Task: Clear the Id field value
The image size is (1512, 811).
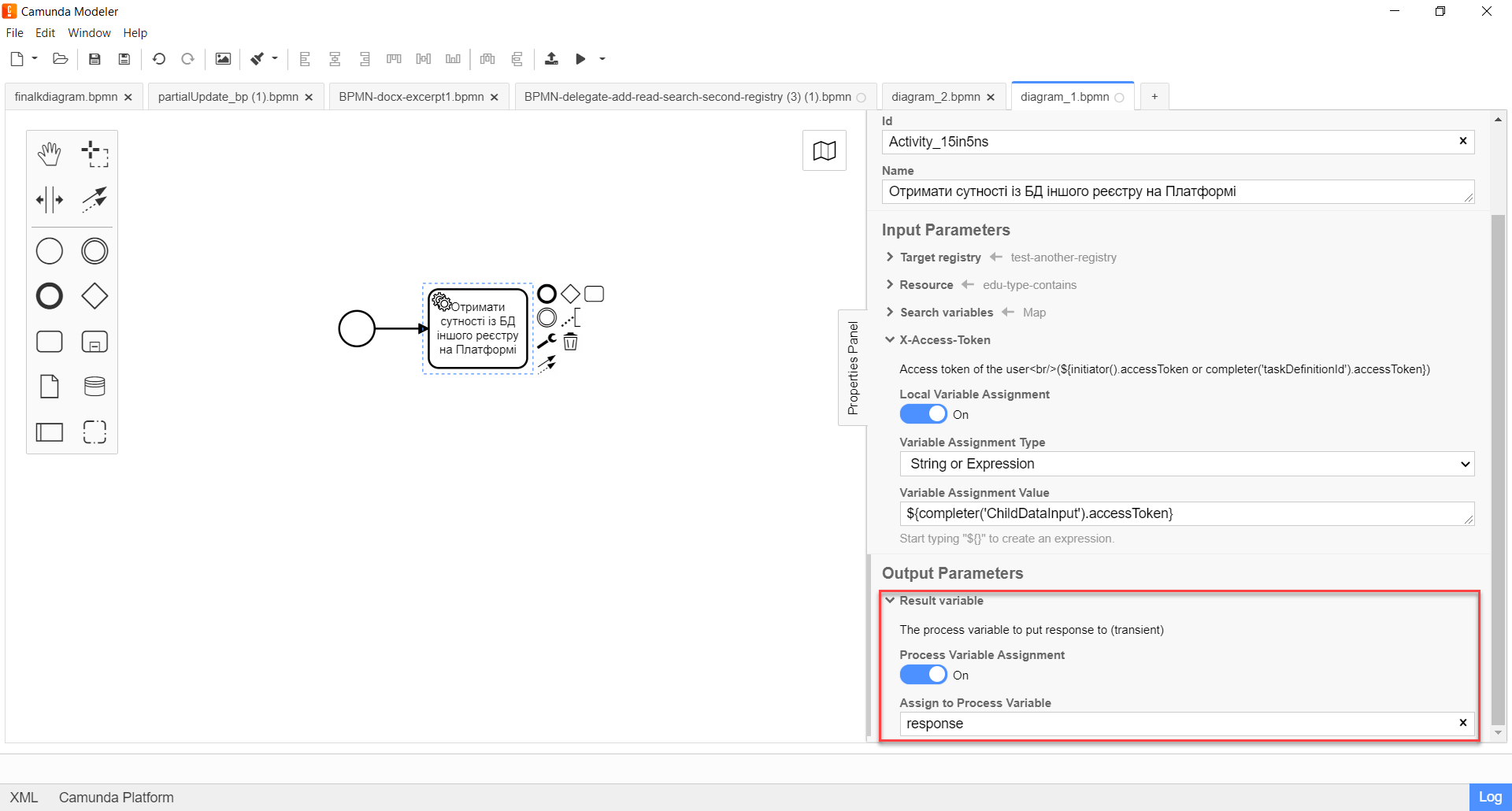Action: pyautogui.click(x=1463, y=141)
